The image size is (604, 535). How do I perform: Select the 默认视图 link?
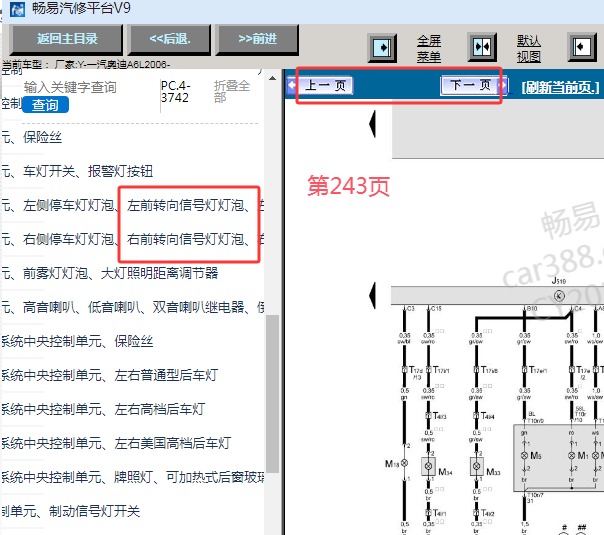(528, 48)
